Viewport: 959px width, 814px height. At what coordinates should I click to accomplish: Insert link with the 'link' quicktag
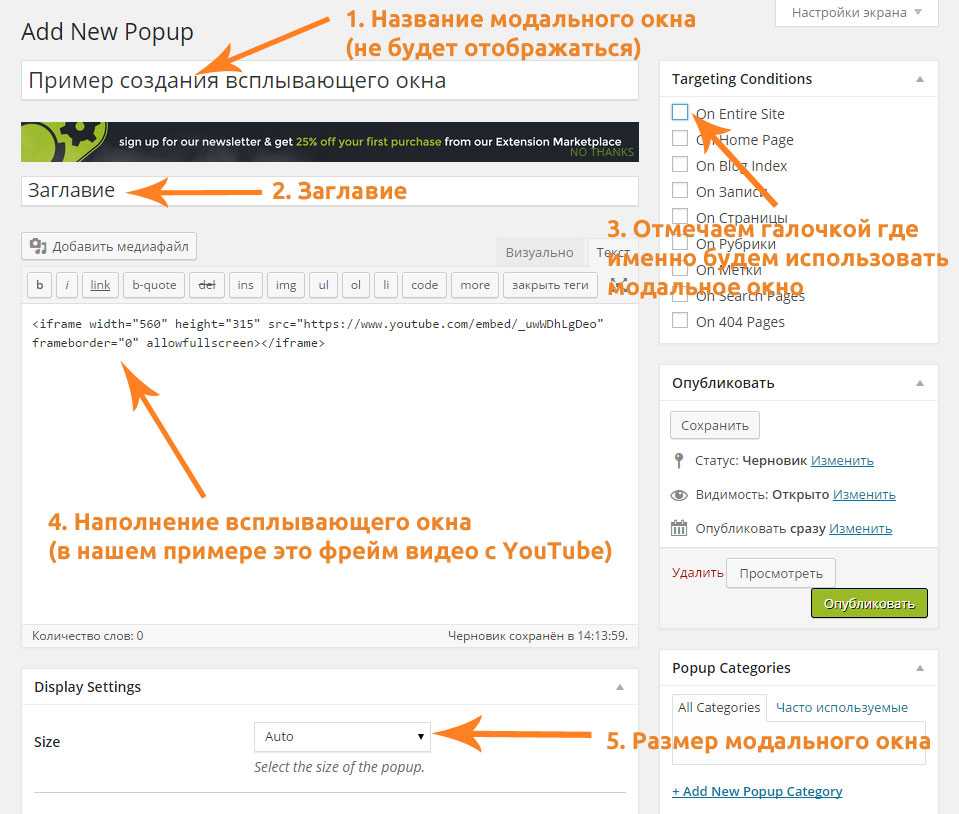click(100, 285)
